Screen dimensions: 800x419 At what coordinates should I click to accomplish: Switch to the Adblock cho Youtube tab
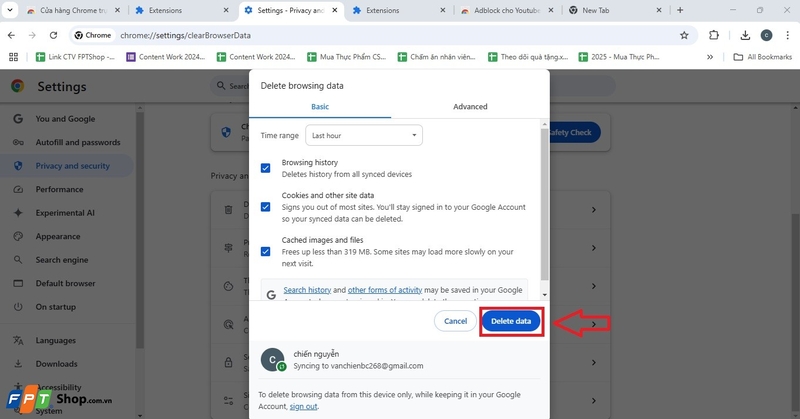[x=506, y=10]
